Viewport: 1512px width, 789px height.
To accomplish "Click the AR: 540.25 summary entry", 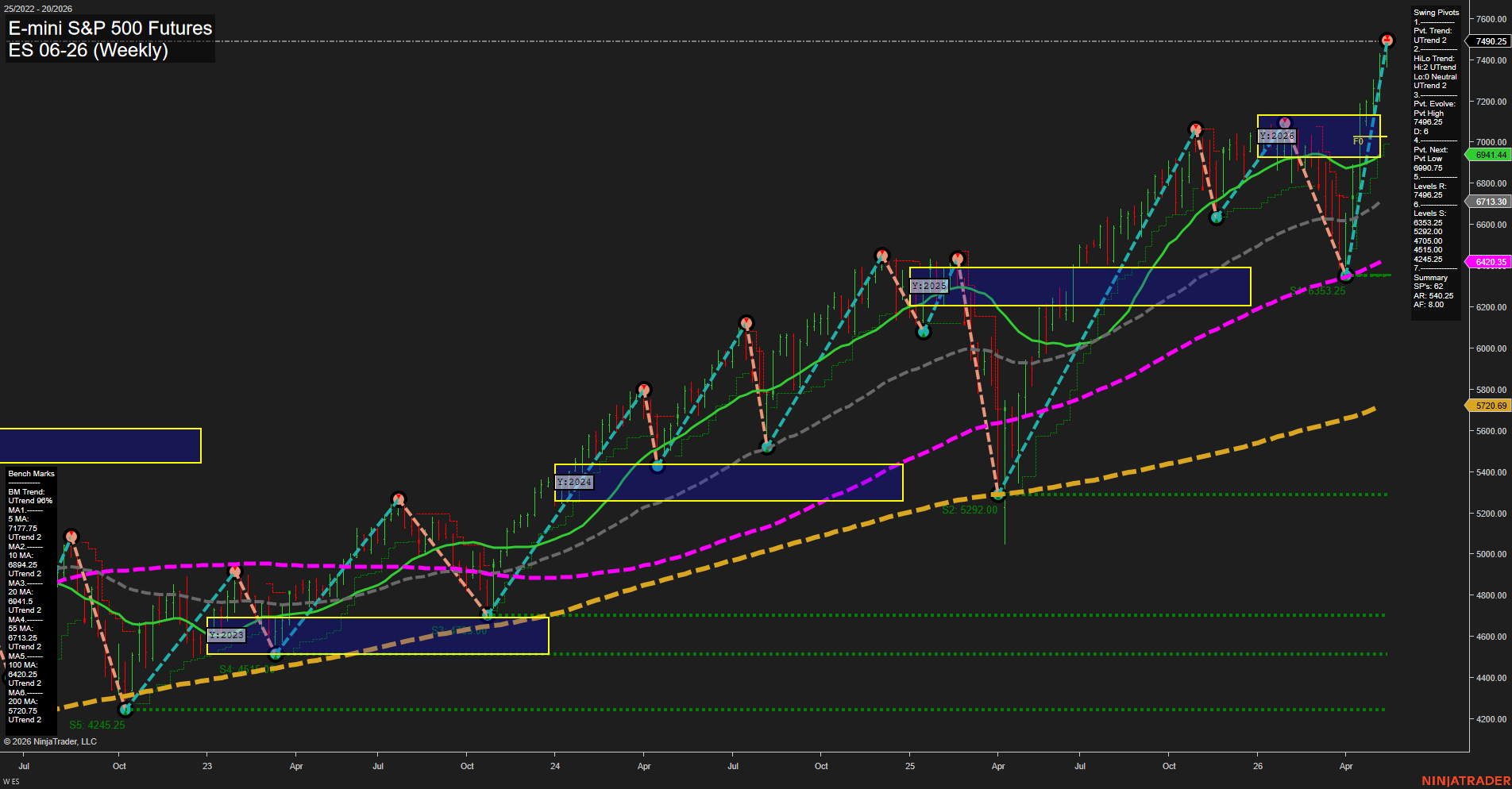I will pos(1433,296).
